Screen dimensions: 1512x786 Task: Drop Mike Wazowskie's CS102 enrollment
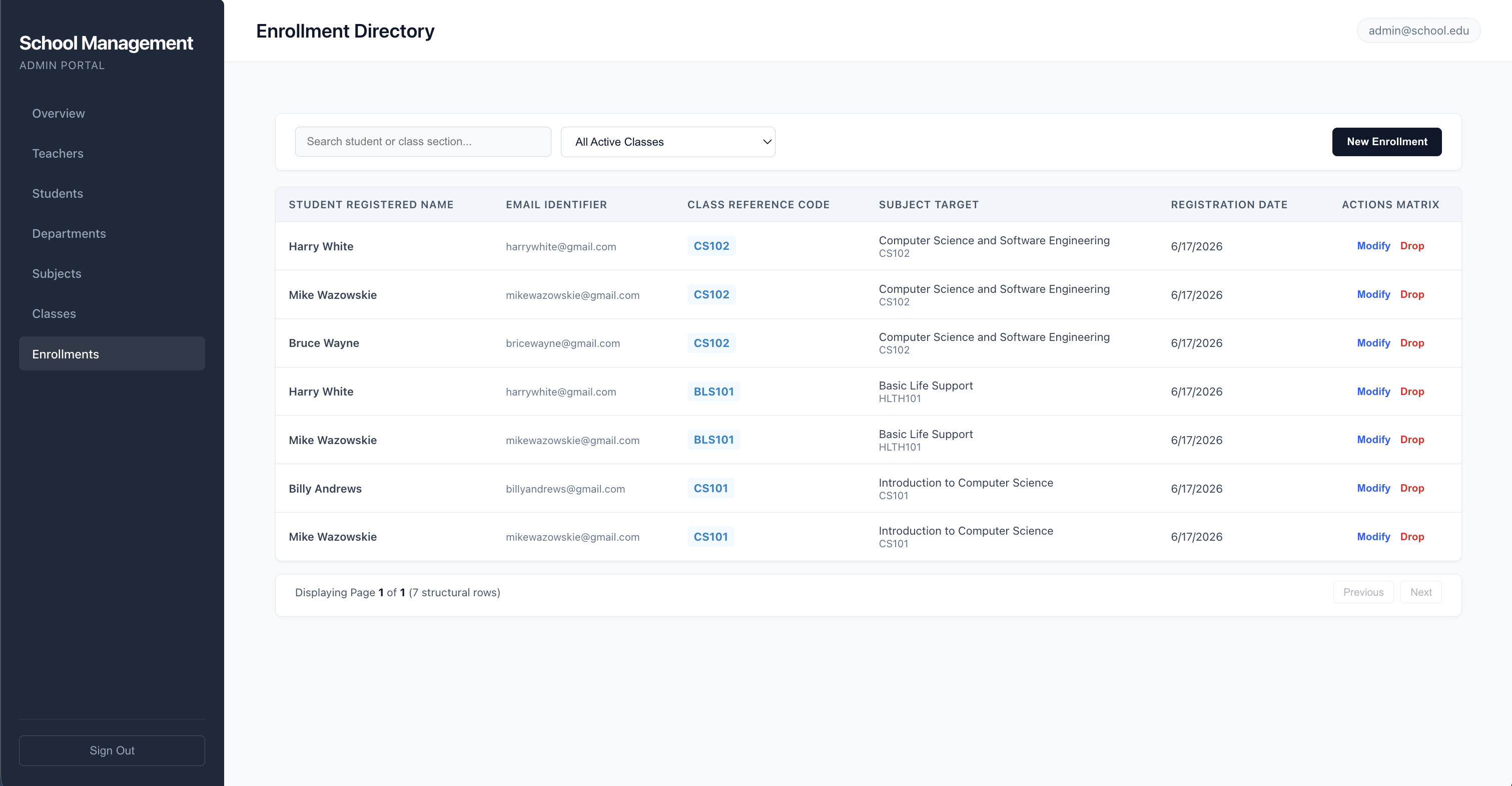point(1411,294)
